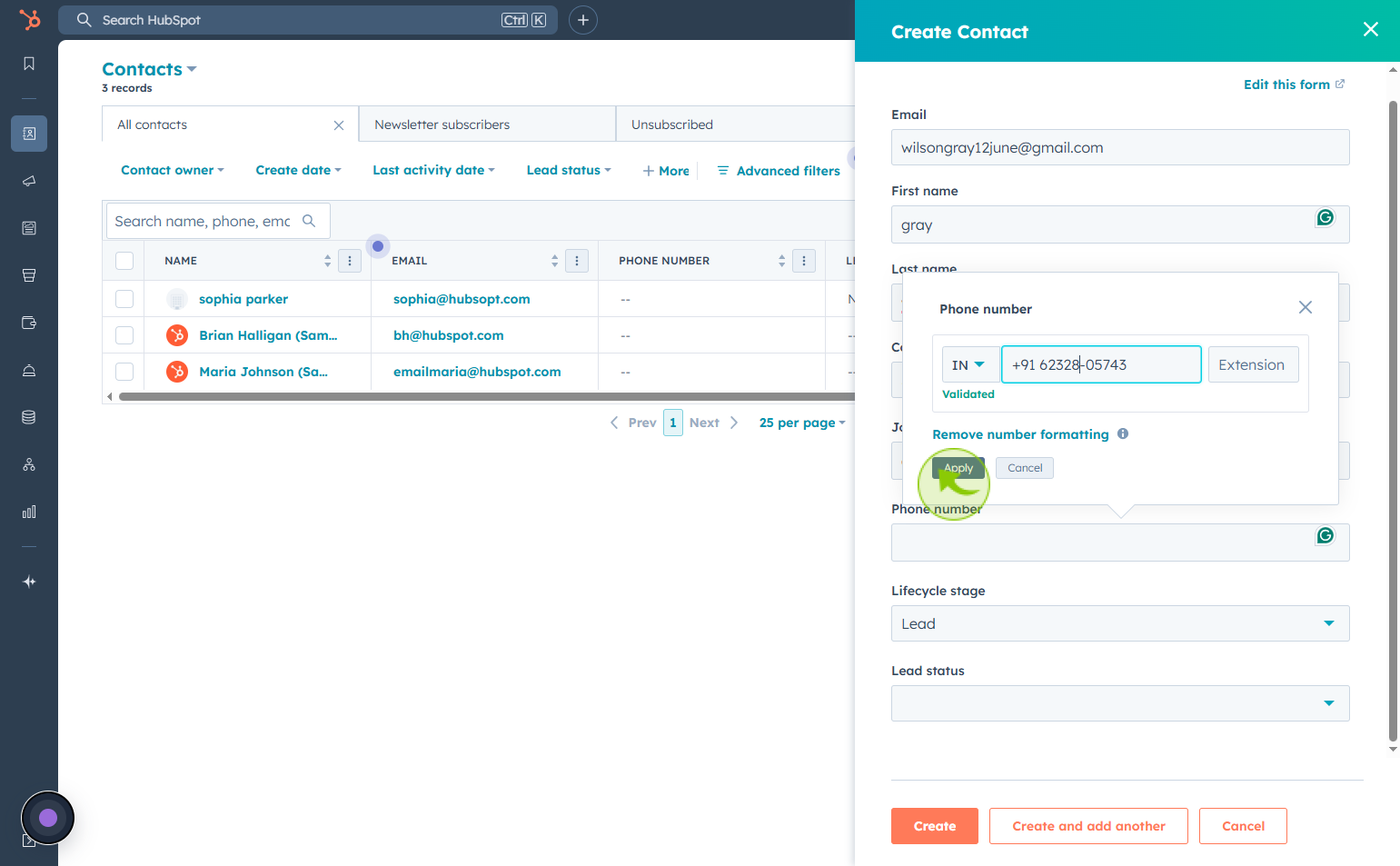Image resolution: width=1400 pixels, height=866 pixels.
Task: Click Cancel in the phone number popover
Action: point(1025,468)
